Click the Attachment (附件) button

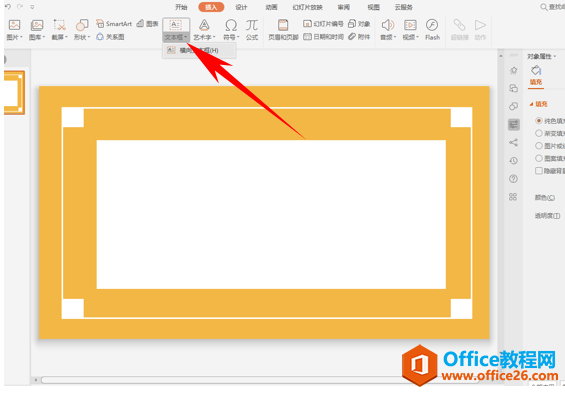coord(359,37)
